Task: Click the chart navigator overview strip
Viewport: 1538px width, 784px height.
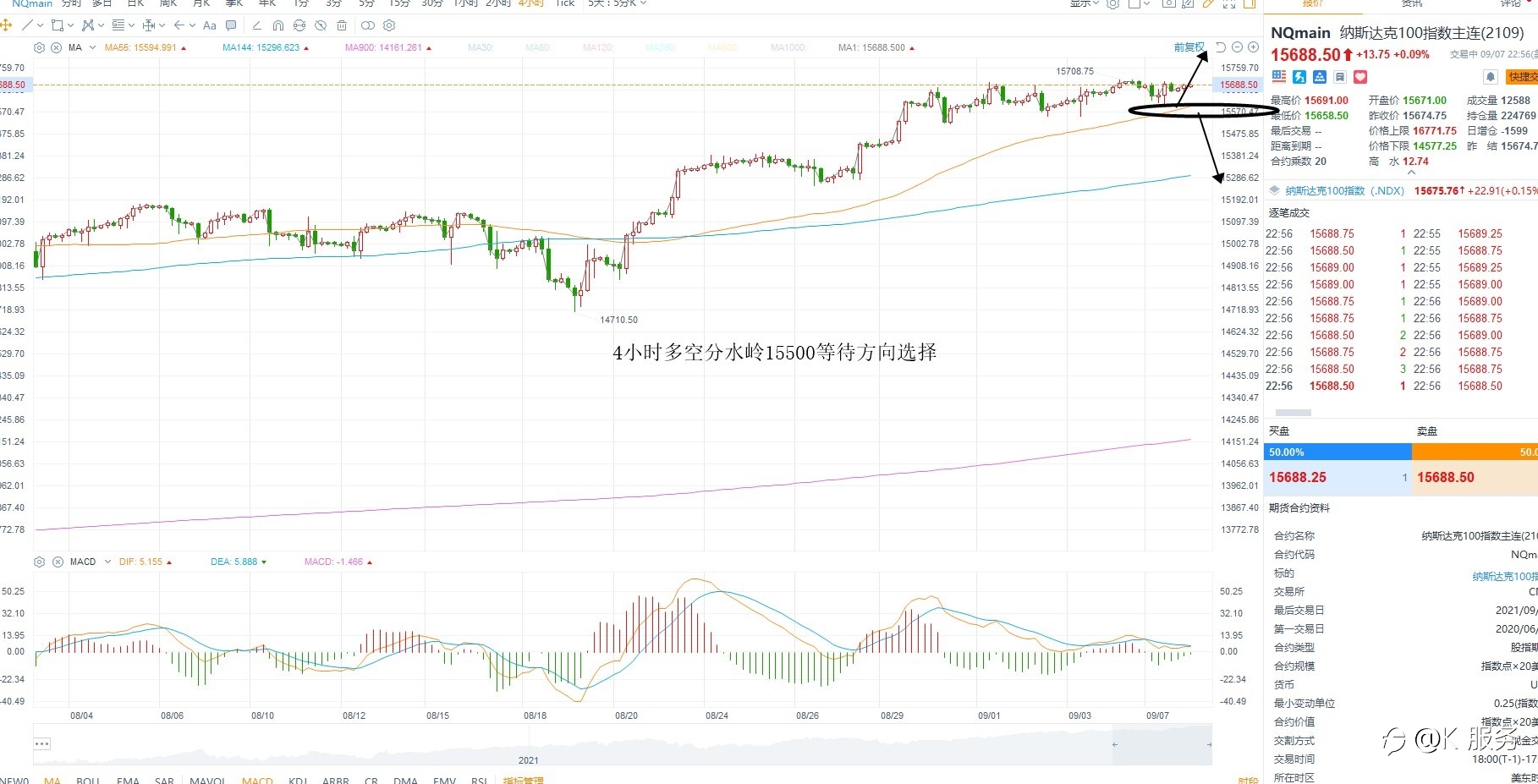Action: 623,744
